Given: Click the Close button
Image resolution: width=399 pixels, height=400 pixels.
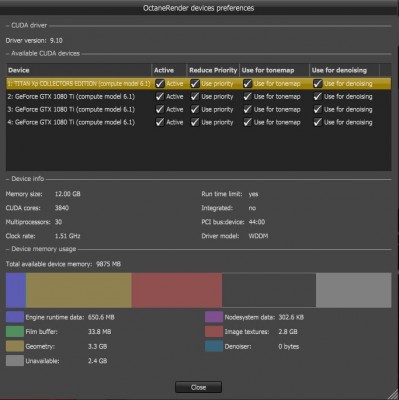Looking at the screenshot, I should click(198, 387).
